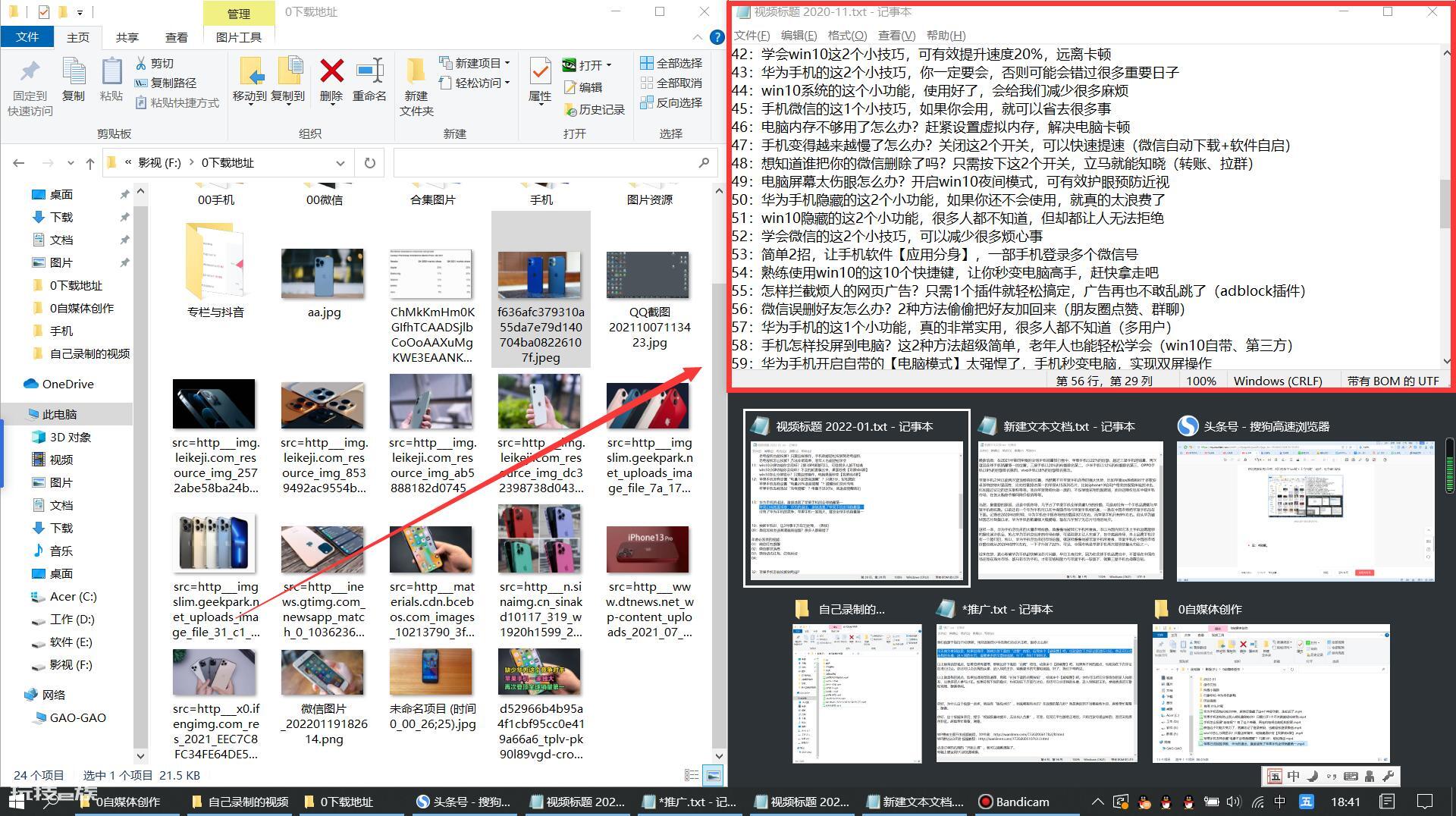Select the 微信图片 png file

[x=324, y=696]
